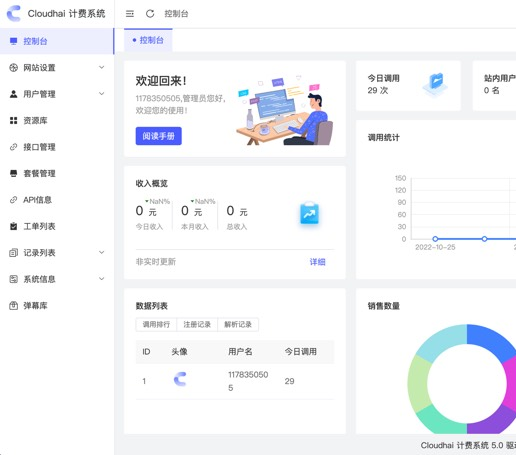Click the 控制台 monitor icon in sidebar

[x=13, y=41]
